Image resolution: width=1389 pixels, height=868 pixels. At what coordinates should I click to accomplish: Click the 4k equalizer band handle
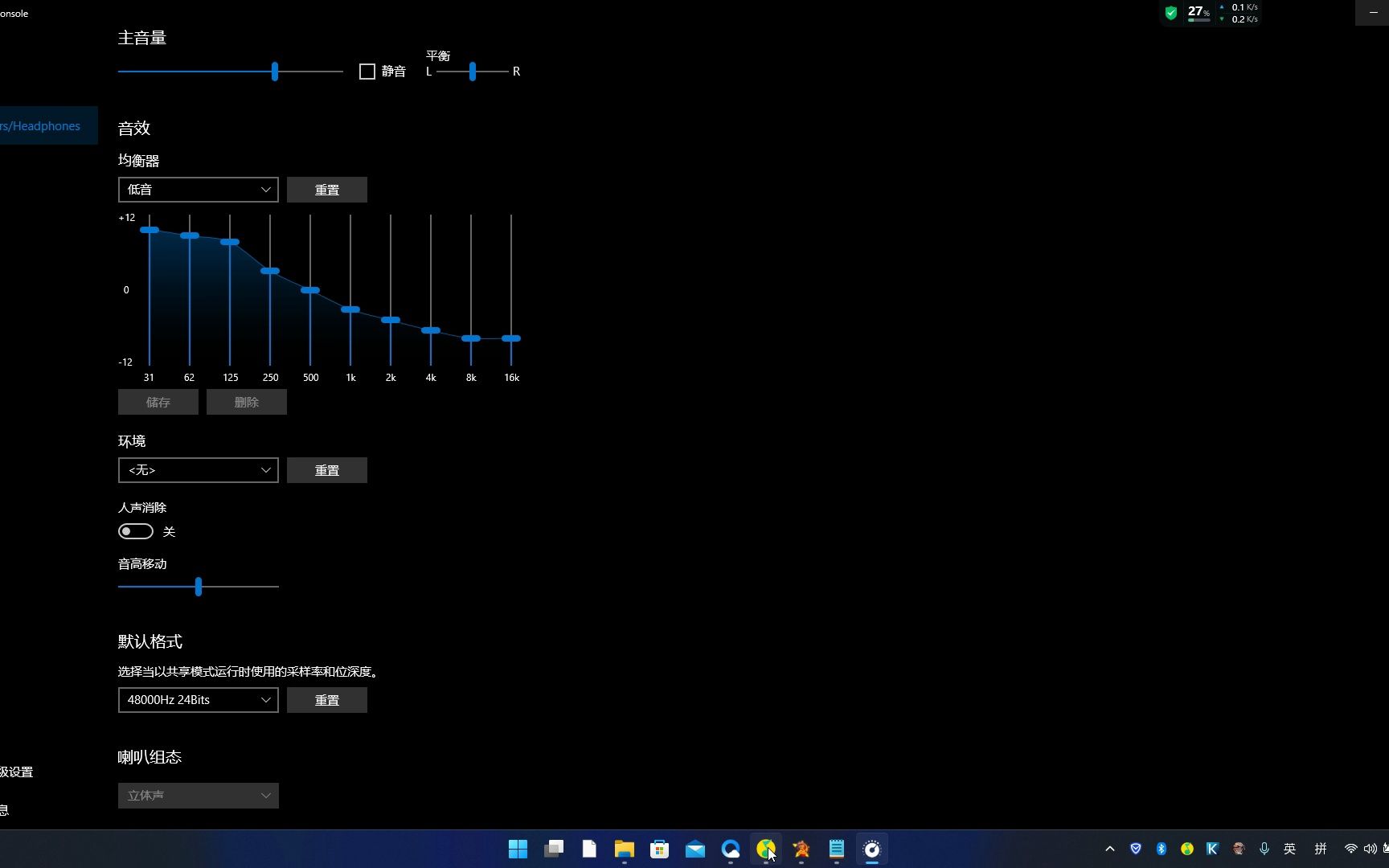(x=431, y=330)
